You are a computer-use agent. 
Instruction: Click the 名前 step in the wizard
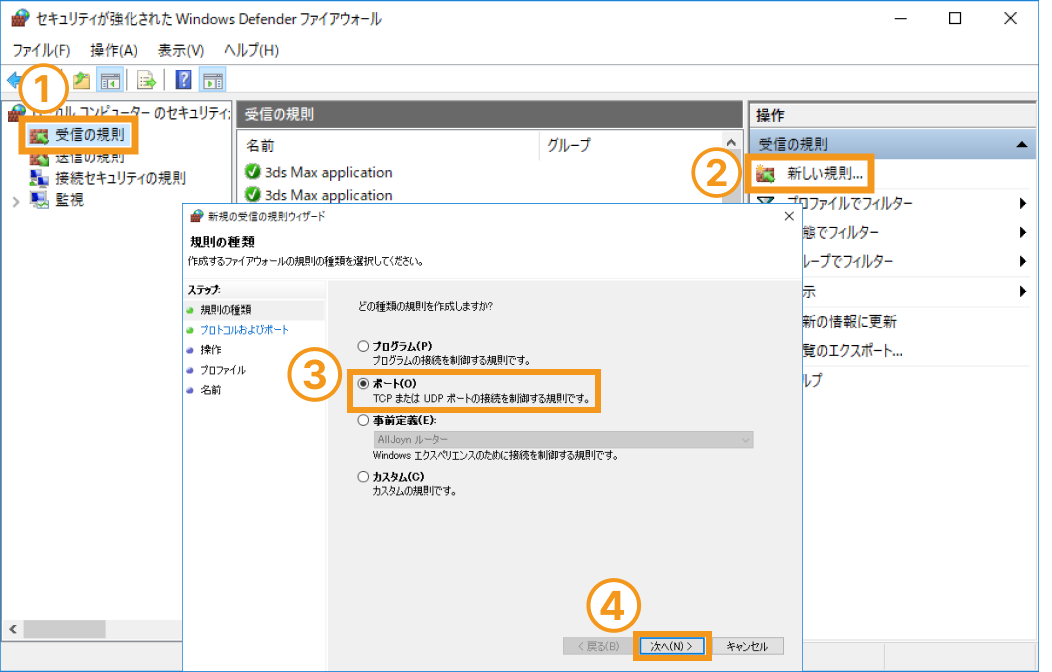point(211,390)
